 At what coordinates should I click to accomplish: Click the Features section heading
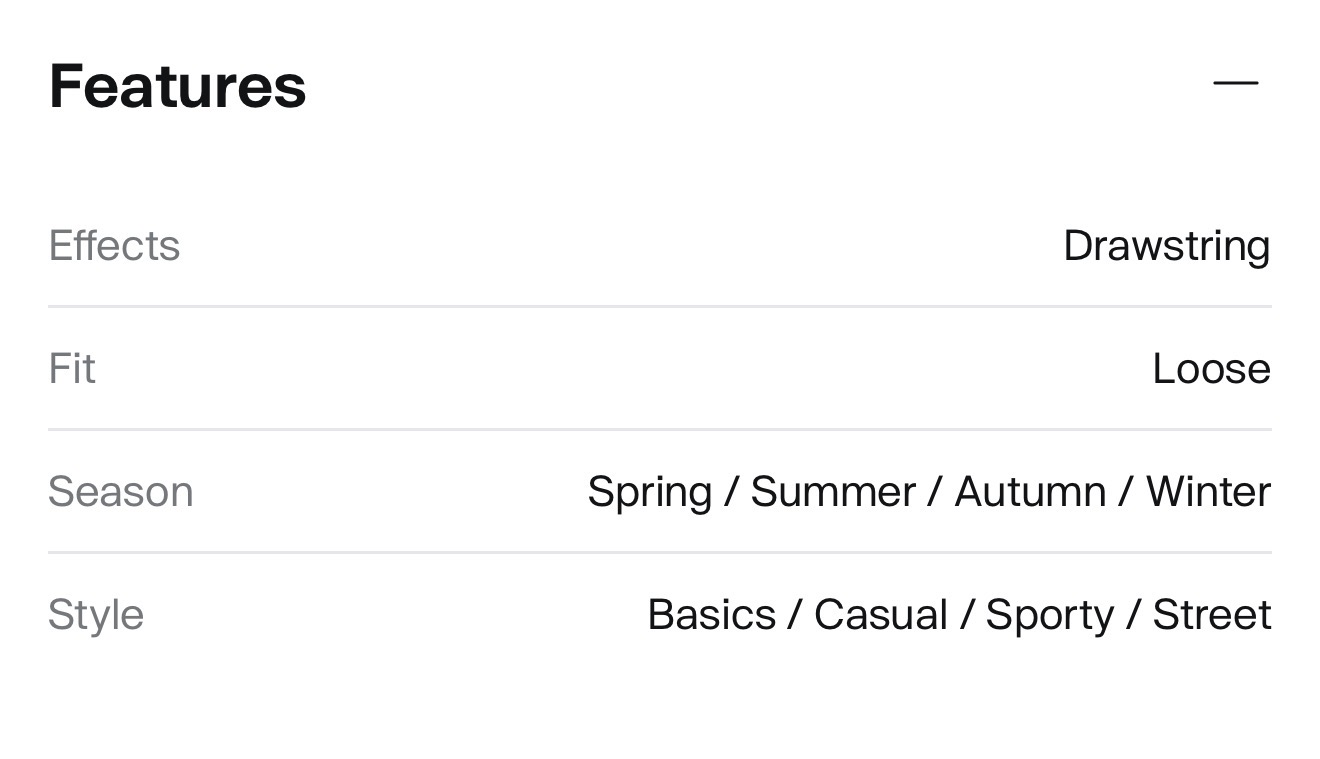[x=177, y=86]
